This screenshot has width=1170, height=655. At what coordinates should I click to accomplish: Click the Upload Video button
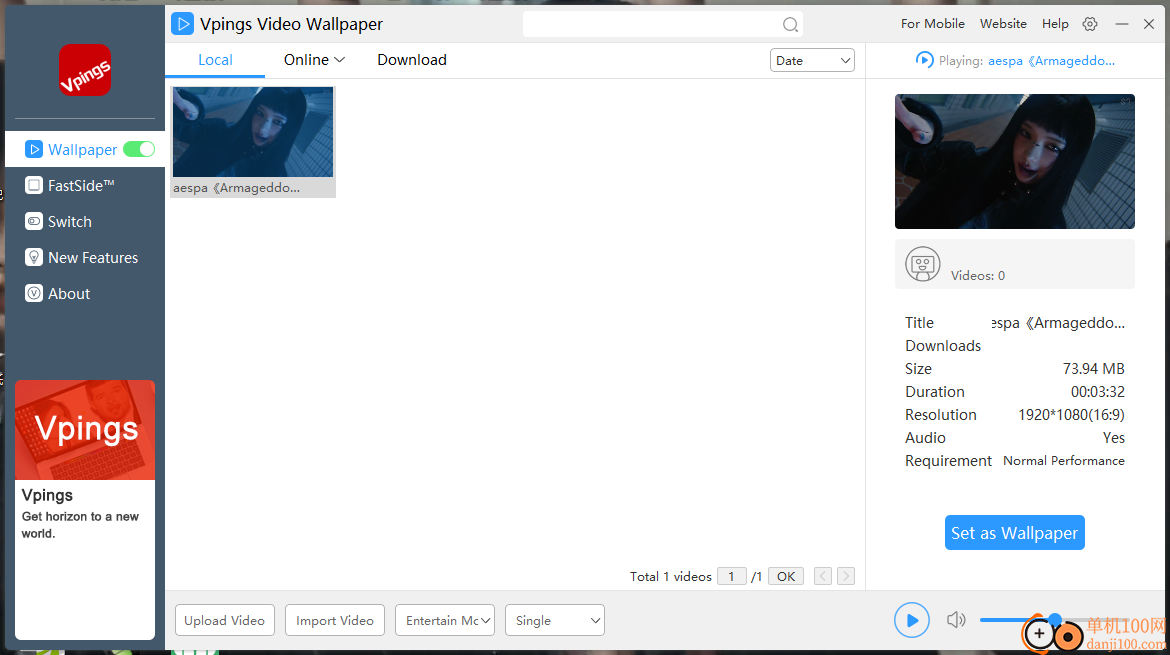pos(225,620)
